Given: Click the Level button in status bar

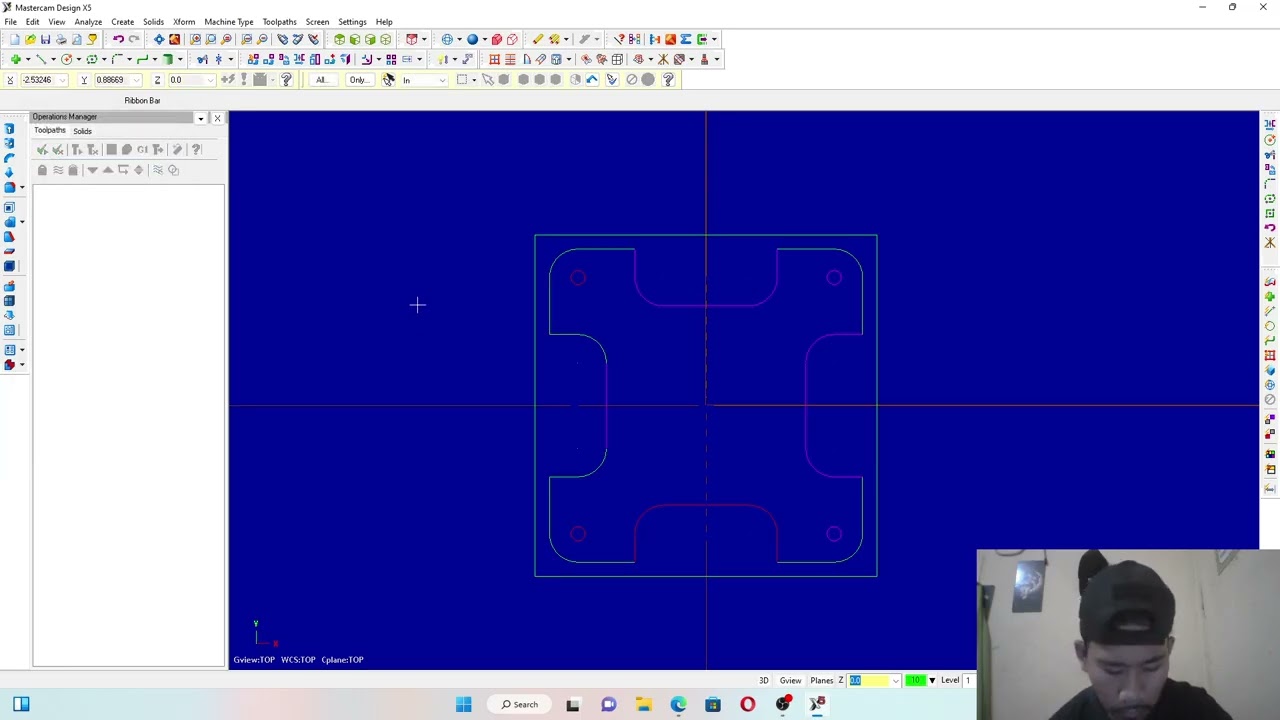Looking at the screenshot, I should 950,681.
